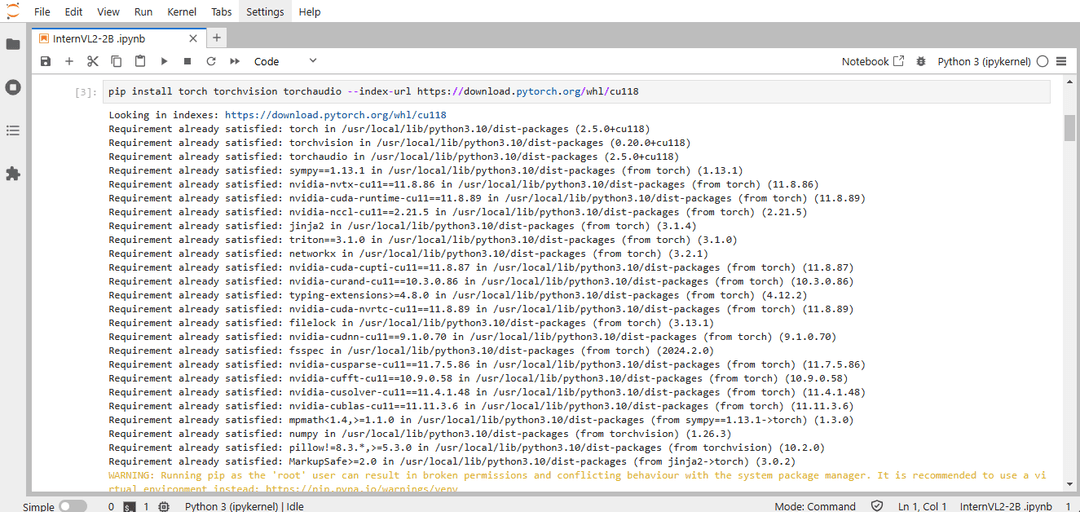1080x512 pixels.
Task: Click the notebook vertical scrollbar thumb
Action: (1069, 128)
